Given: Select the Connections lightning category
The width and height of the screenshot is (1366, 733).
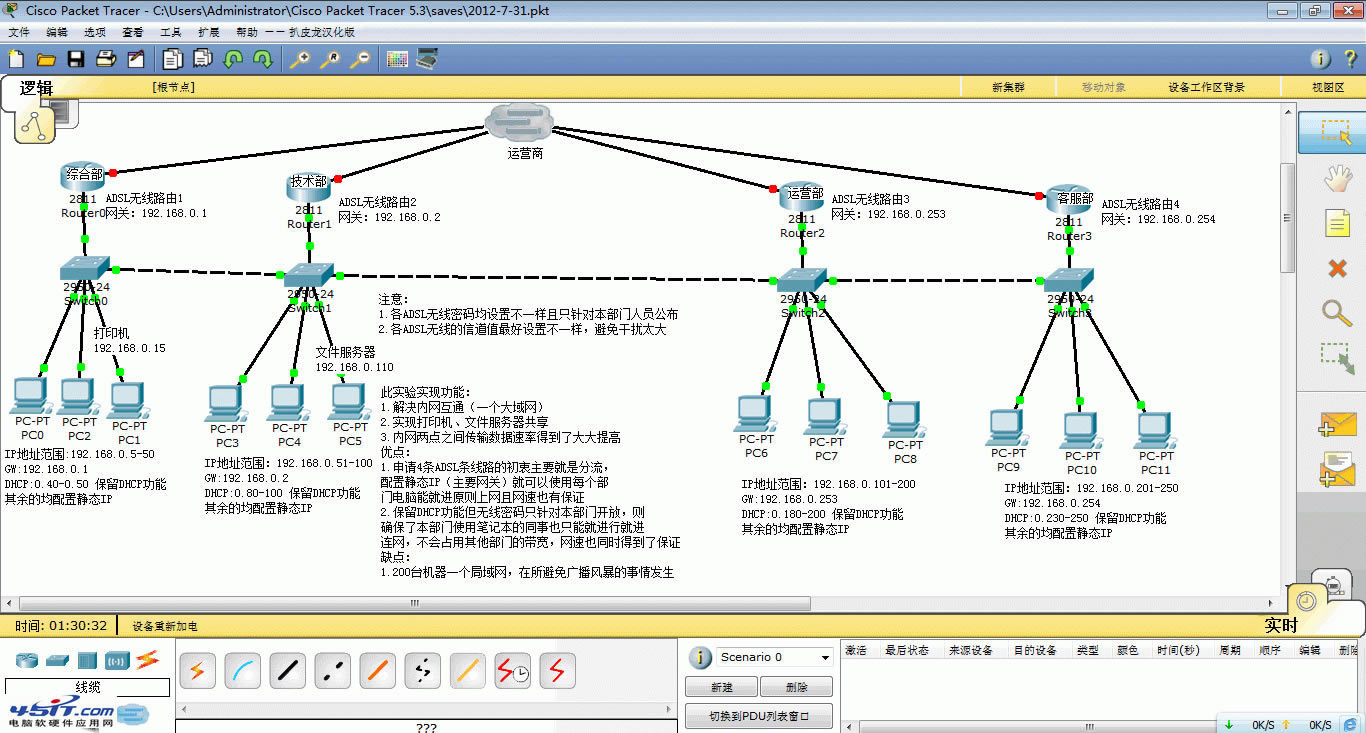Looking at the screenshot, I should coord(147,659).
